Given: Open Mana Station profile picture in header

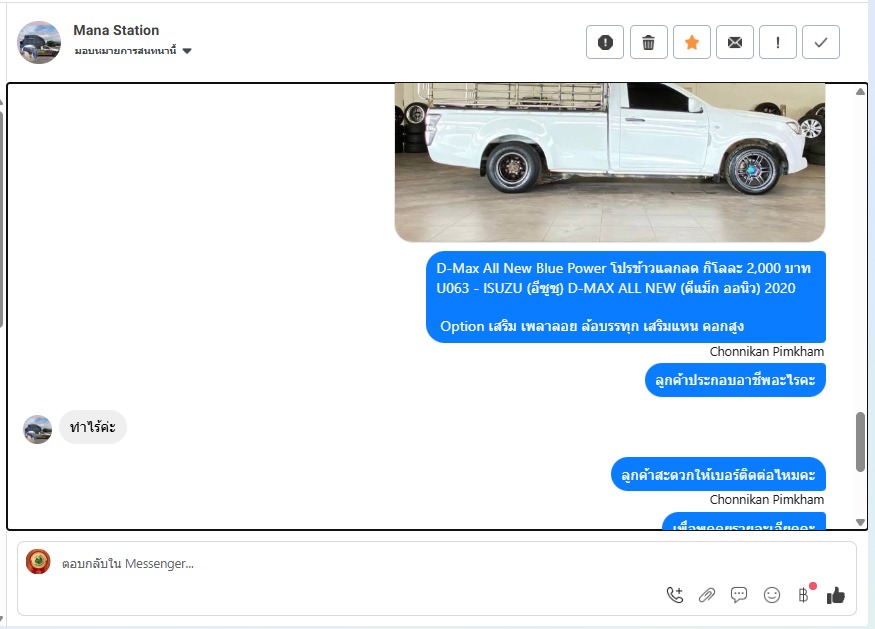Looking at the screenshot, I should tap(39, 42).
